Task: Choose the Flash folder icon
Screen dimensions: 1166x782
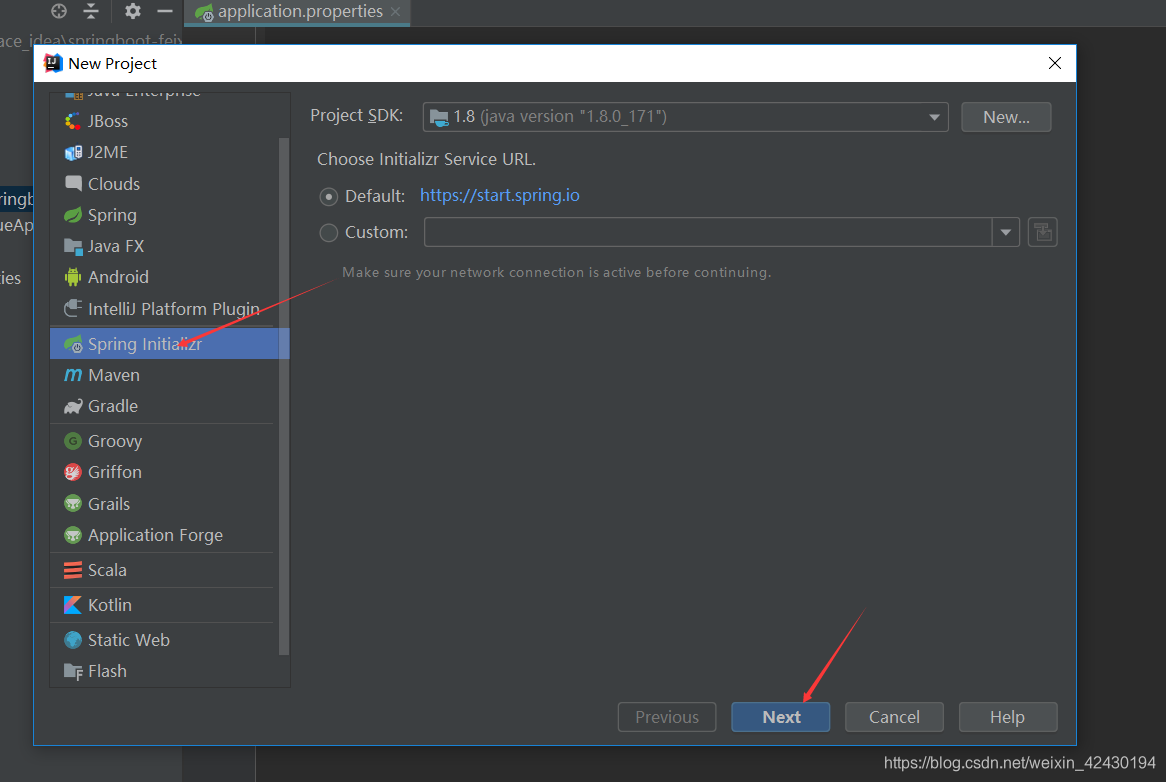Action: [x=73, y=671]
